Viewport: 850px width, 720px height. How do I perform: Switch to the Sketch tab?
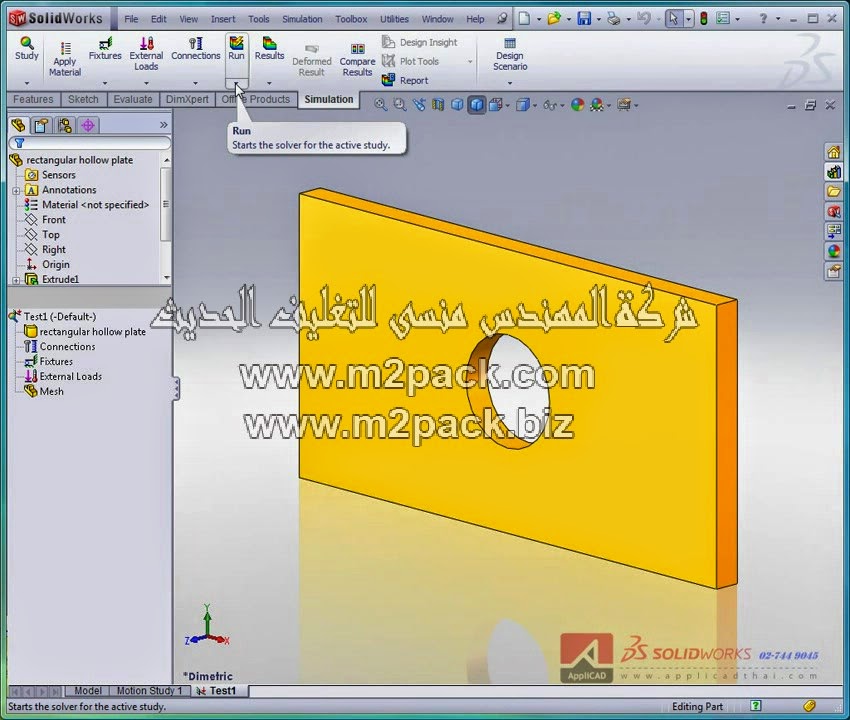[x=83, y=99]
